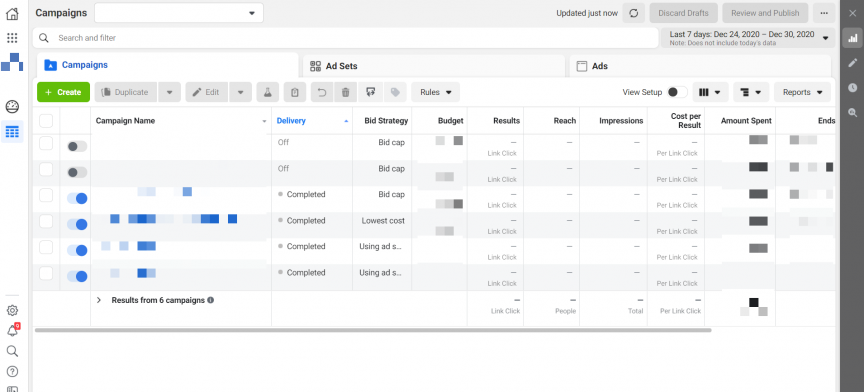Disable the Completed Bid cap campaign toggle
Viewport: 864px width, 392px height.
(x=77, y=198)
